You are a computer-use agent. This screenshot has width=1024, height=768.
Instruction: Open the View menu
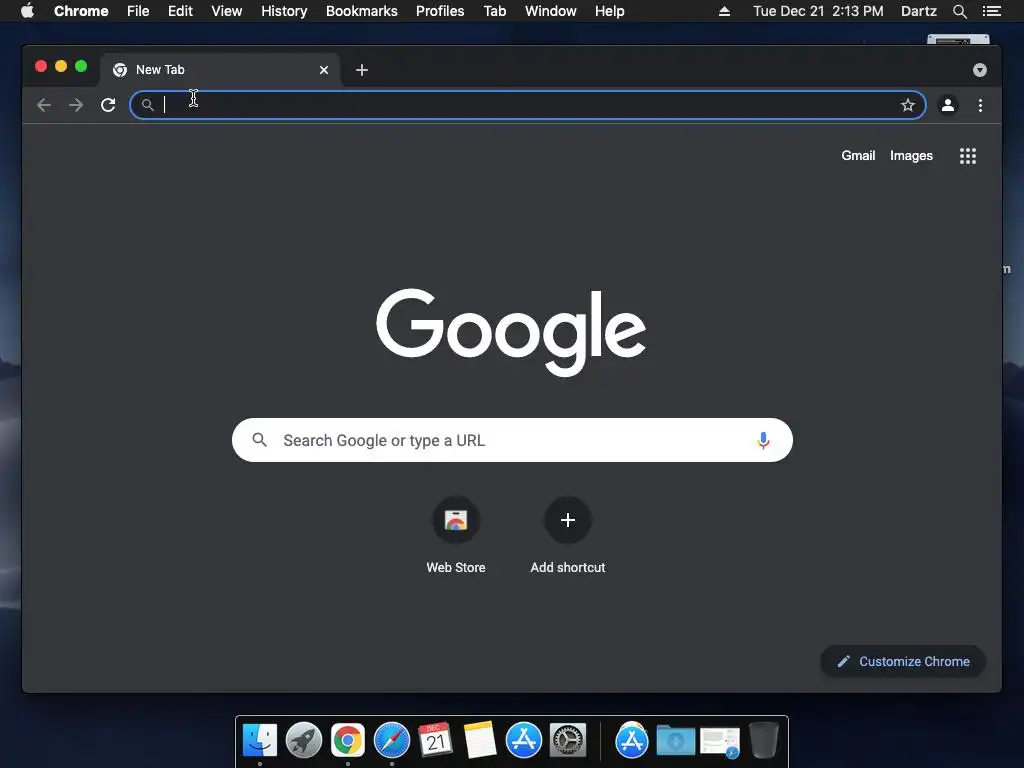pos(227,11)
